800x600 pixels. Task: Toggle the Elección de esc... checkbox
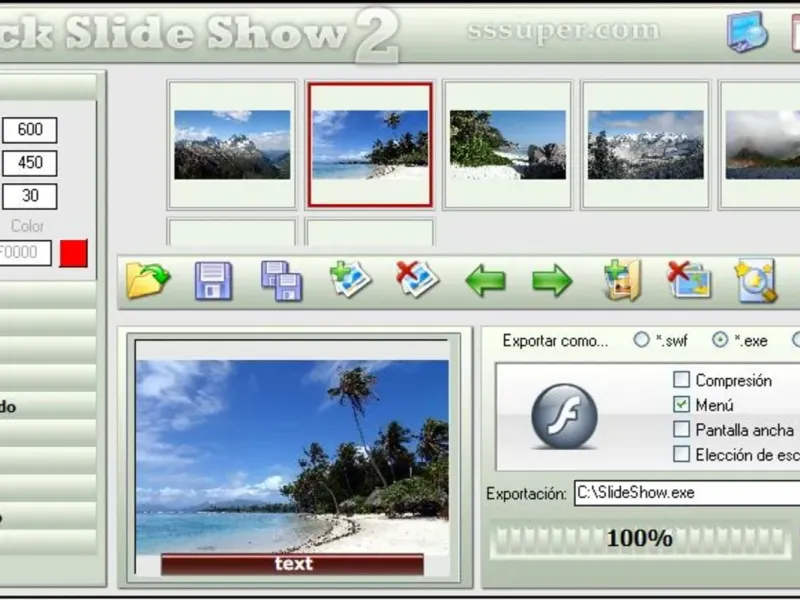[681, 454]
